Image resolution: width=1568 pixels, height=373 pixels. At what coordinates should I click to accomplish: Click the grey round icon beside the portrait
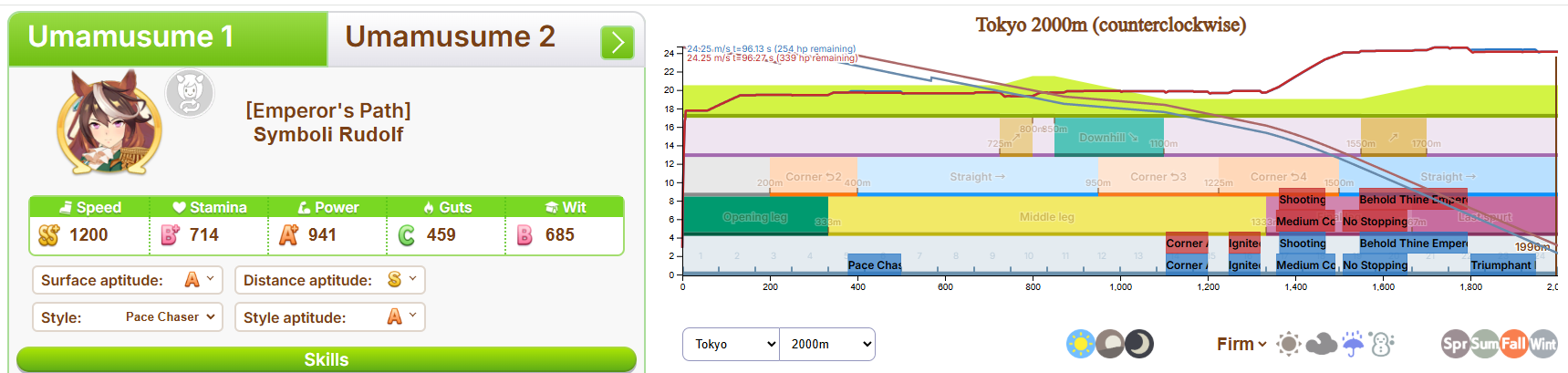point(190,93)
